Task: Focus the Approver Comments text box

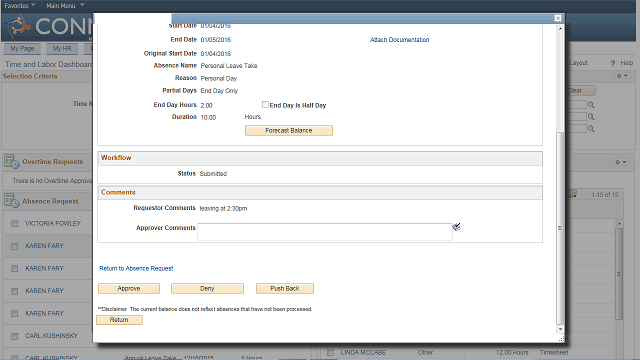Action: [x=325, y=231]
